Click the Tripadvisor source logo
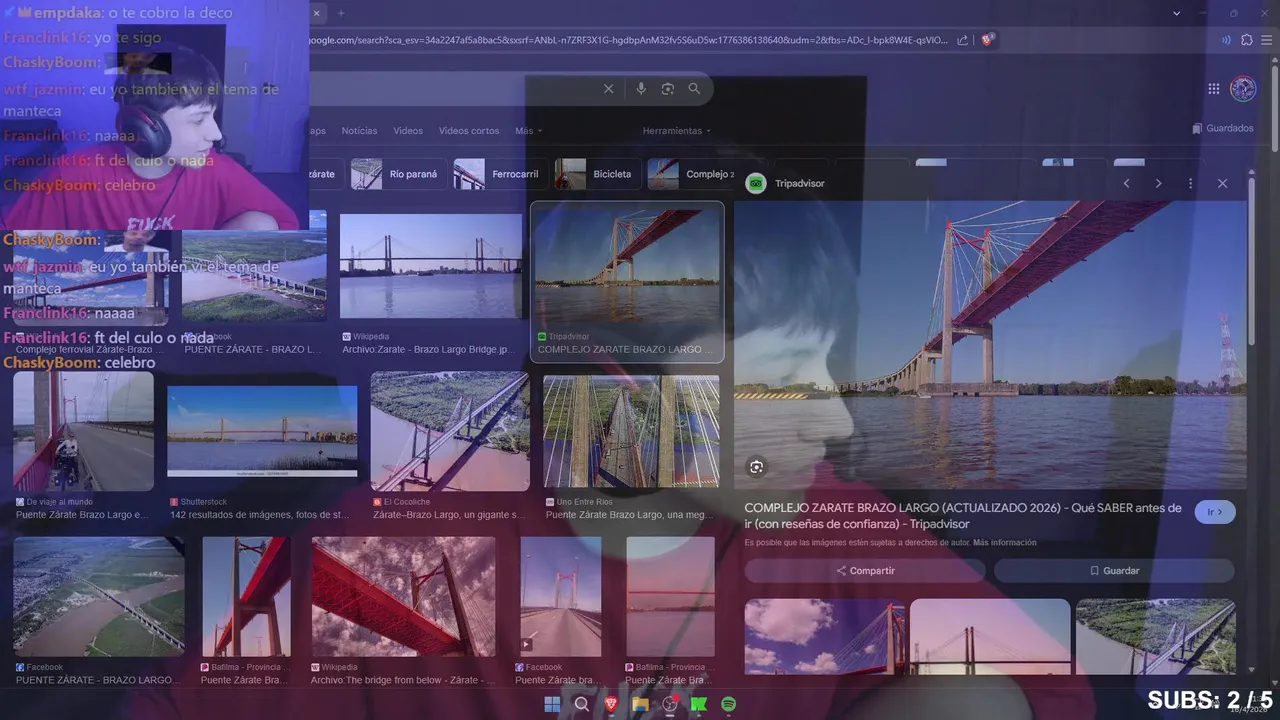This screenshot has width=1280, height=720. (756, 183)
